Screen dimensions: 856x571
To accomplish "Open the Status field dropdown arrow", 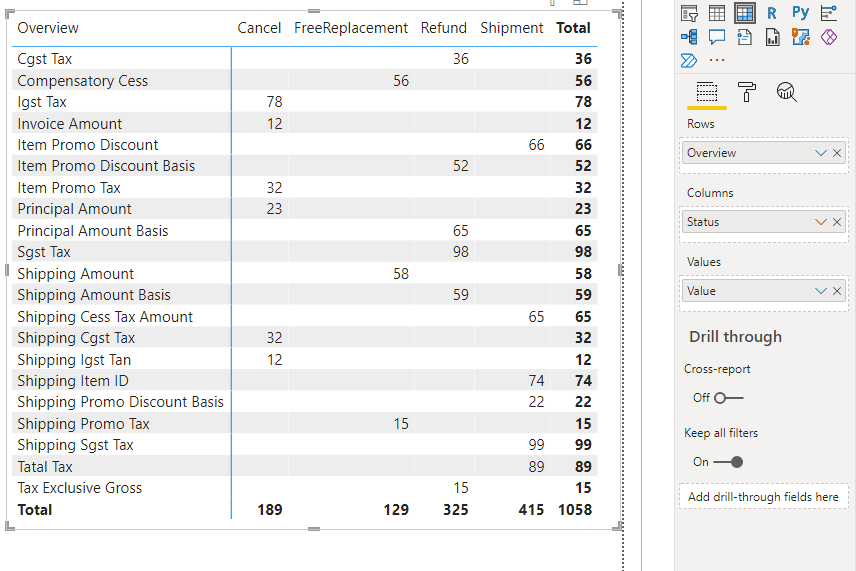I will click(x=821, y=222).
